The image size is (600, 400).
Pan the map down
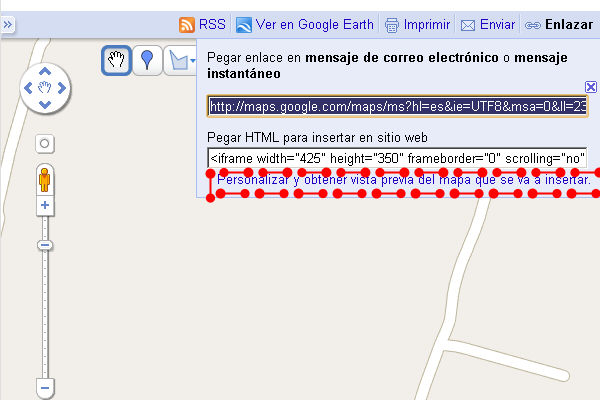45,105
